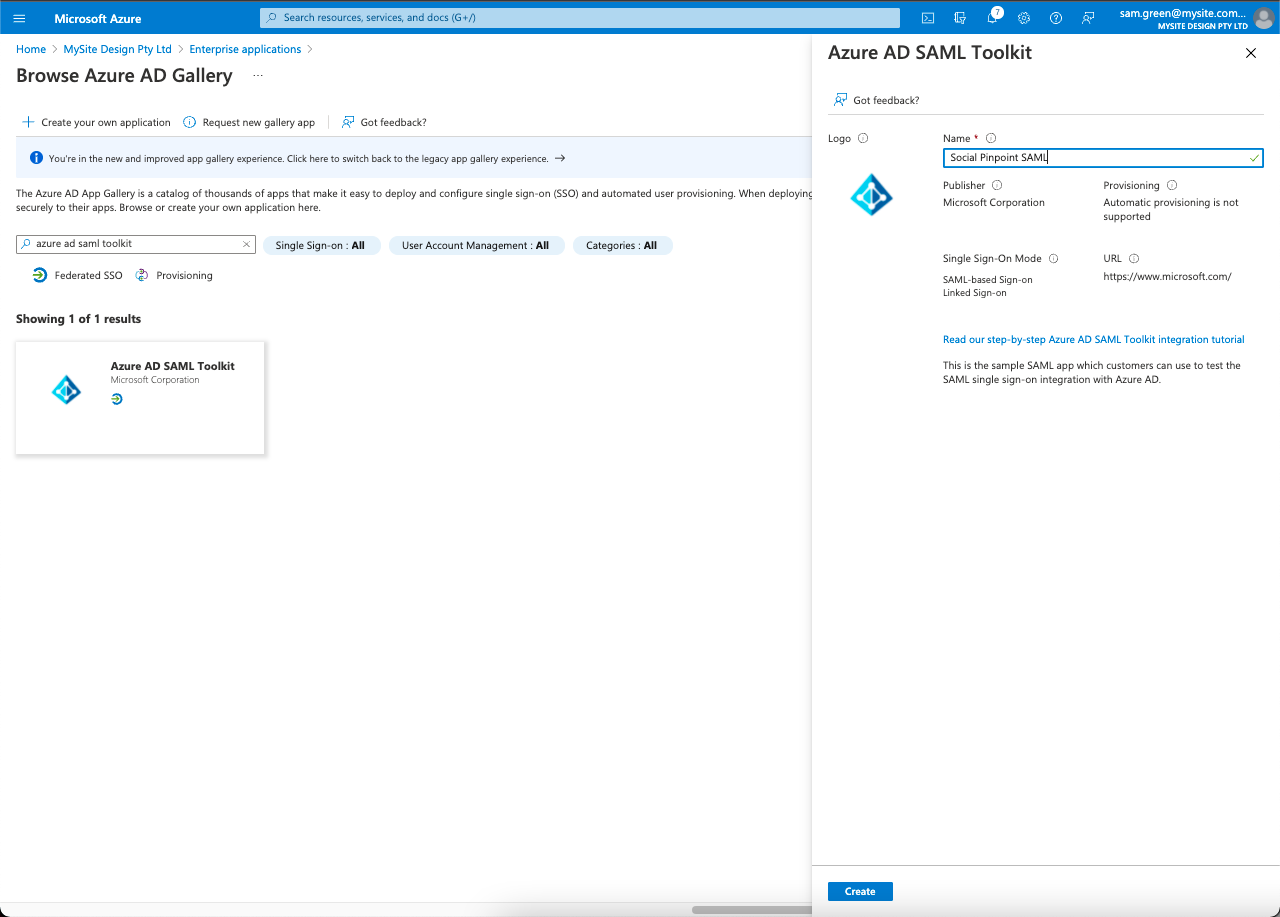
Task: Select the Azure AD SAML Toolkit result card
Action: pyautogui.click(x=140, y=398)
